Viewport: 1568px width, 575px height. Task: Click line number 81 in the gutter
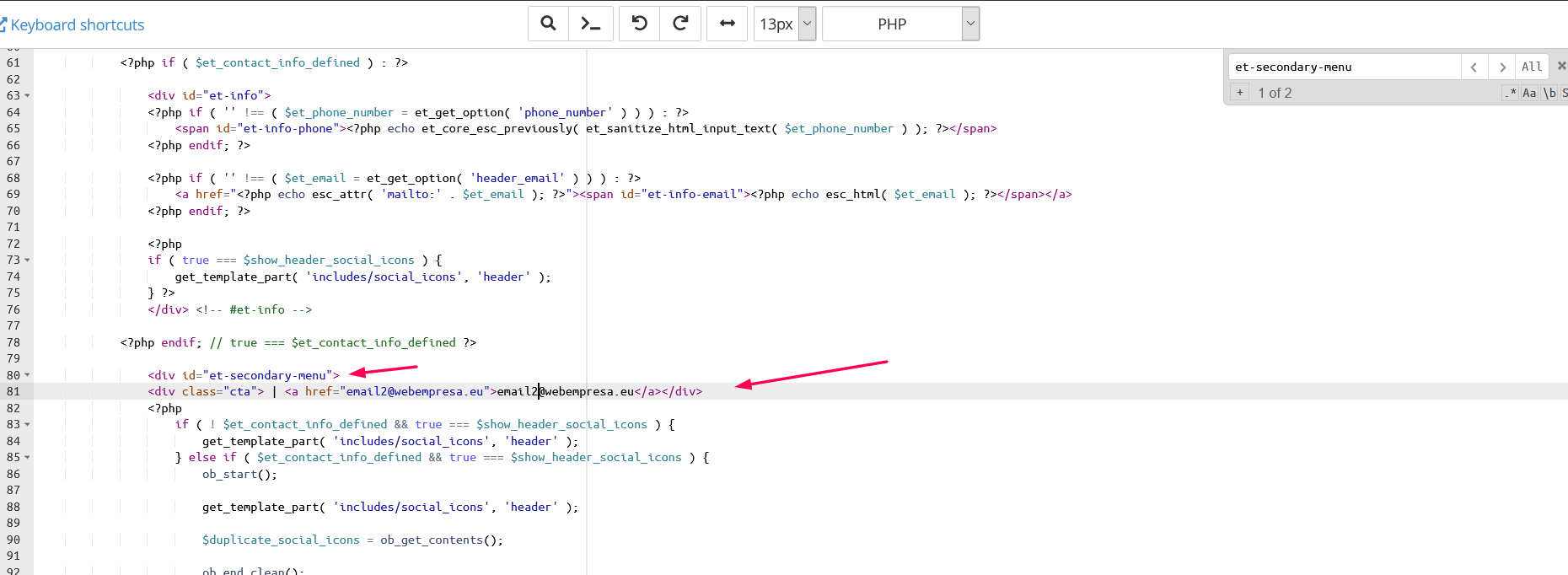13,391
